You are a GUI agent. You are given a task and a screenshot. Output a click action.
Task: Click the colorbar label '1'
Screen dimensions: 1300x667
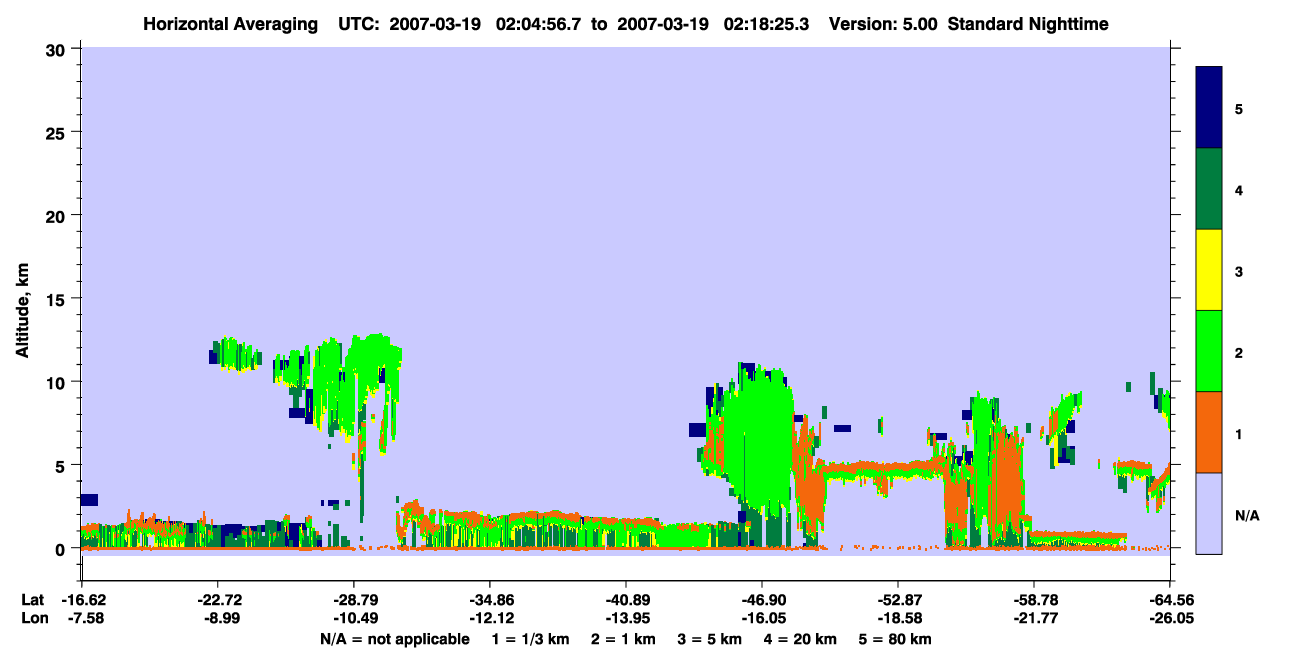(x=1239, y=433)
